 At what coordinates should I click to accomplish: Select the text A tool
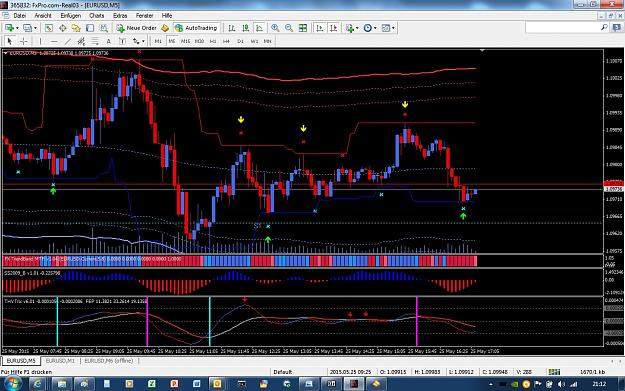[108, 41]
